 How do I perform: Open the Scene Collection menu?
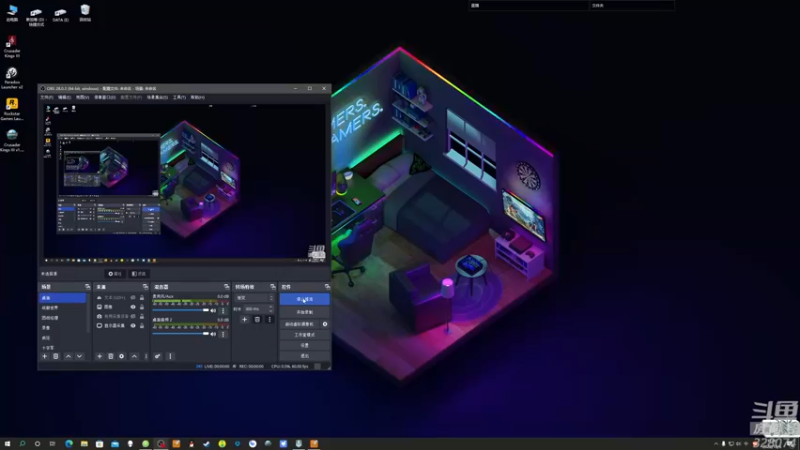157,97
